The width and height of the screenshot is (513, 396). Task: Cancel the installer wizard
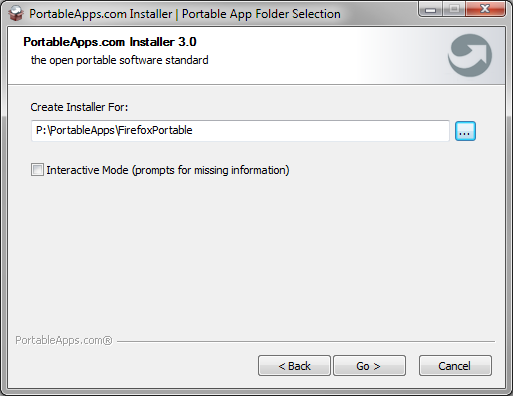pos(455,366)
